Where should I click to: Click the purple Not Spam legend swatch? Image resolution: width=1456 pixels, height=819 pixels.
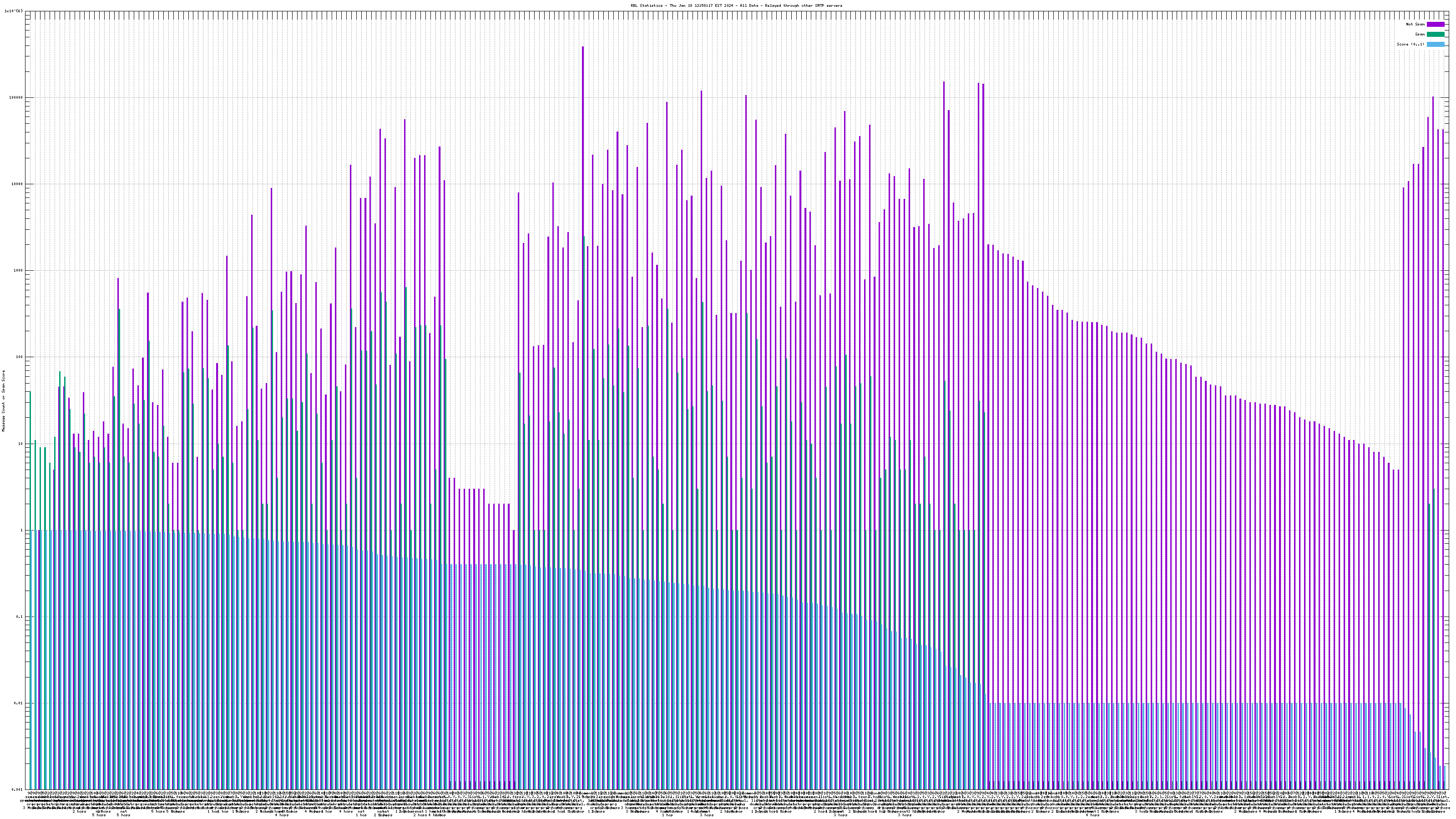pyautogui.click(x=1435, y=24)
